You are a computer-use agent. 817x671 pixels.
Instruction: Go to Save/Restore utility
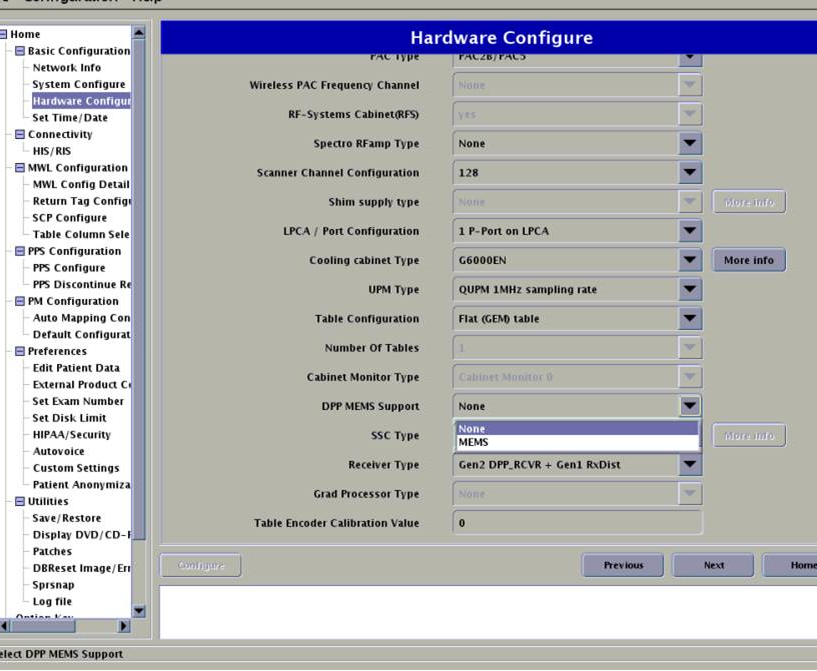[x=66, y=518]
